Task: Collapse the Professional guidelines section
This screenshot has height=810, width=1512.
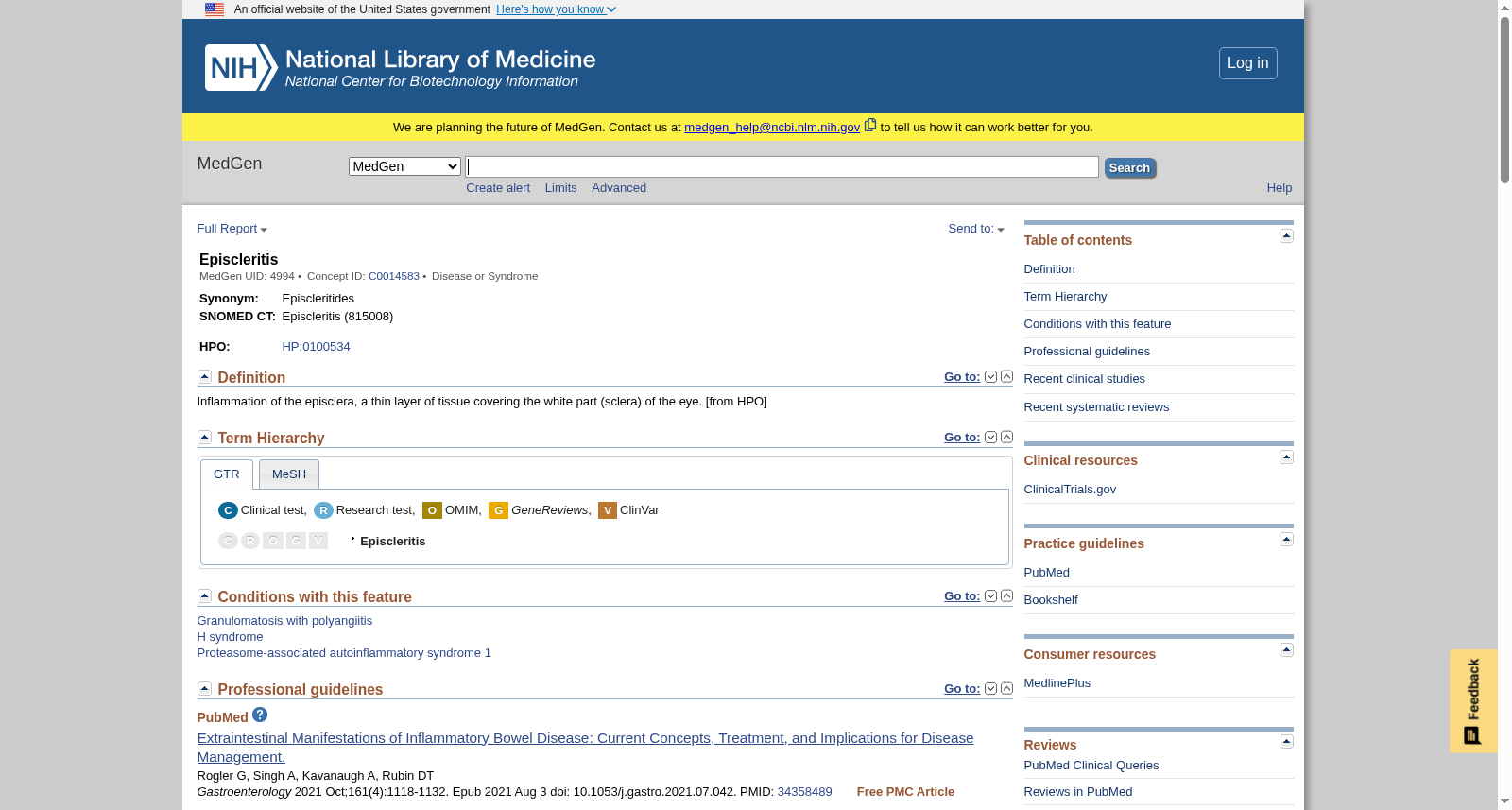Action: [x=204, y=688]
